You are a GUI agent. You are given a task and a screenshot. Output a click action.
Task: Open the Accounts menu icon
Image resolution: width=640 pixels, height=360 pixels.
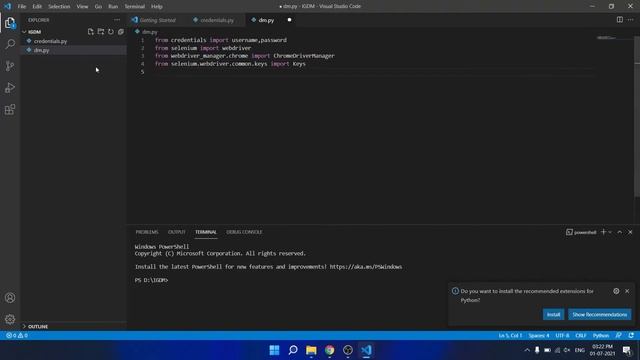tap(10, 298)
